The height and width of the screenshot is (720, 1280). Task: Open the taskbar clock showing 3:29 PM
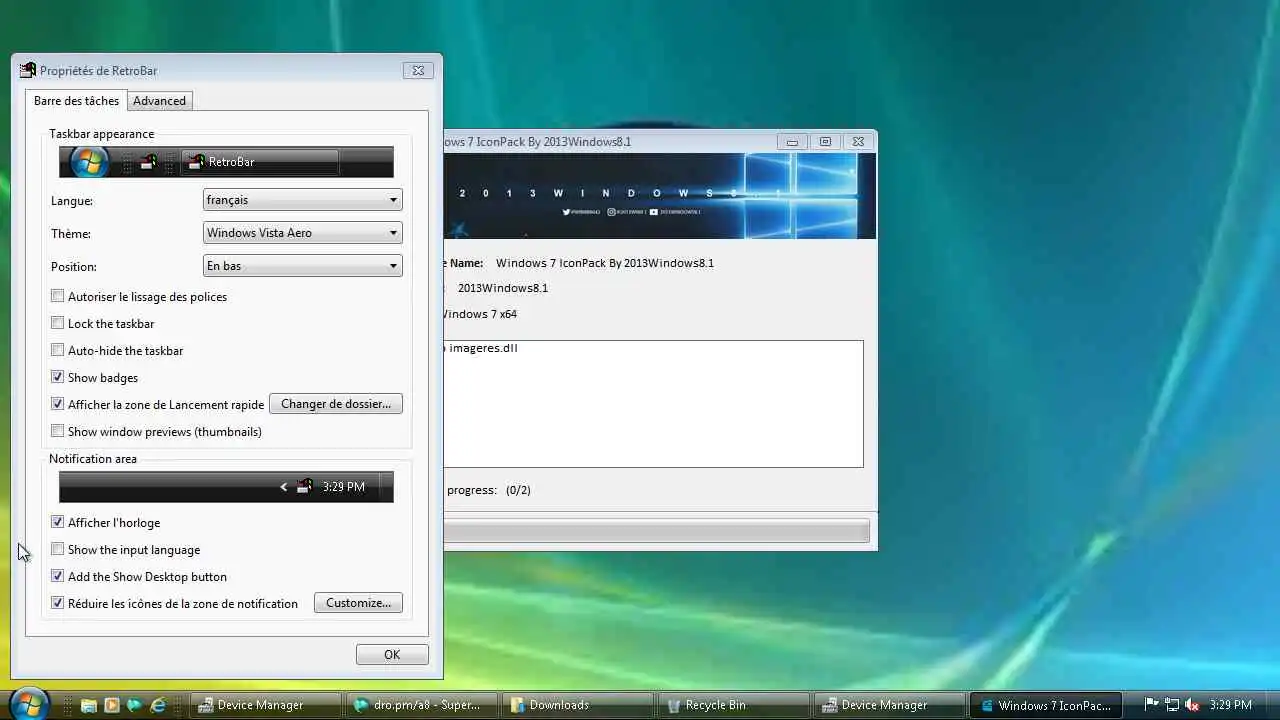[x=1230, y=705]
